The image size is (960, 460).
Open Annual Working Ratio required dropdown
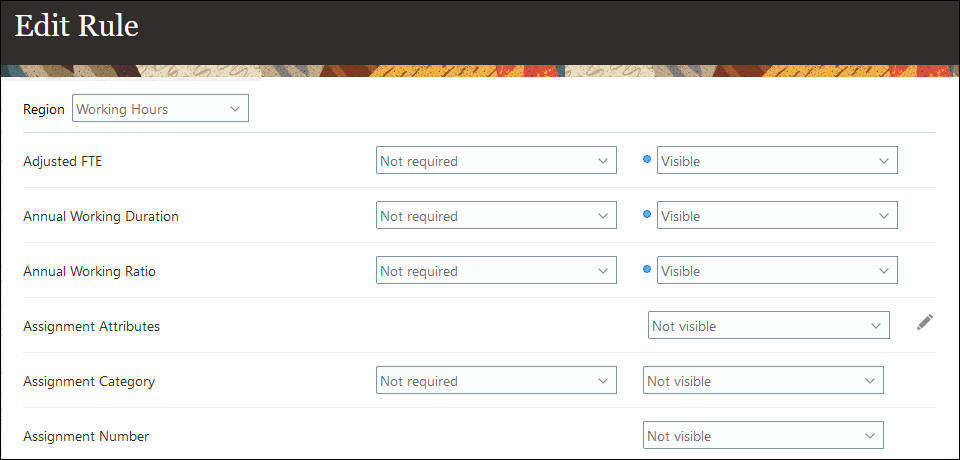[496, 271]
